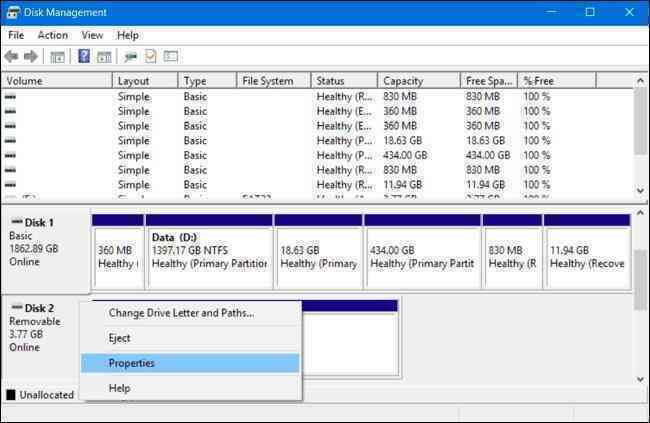Sort by the File System column header
Image resolution: width=650 pixels, height=423 pixels.
pyautogui.click(x=274, y=81)
